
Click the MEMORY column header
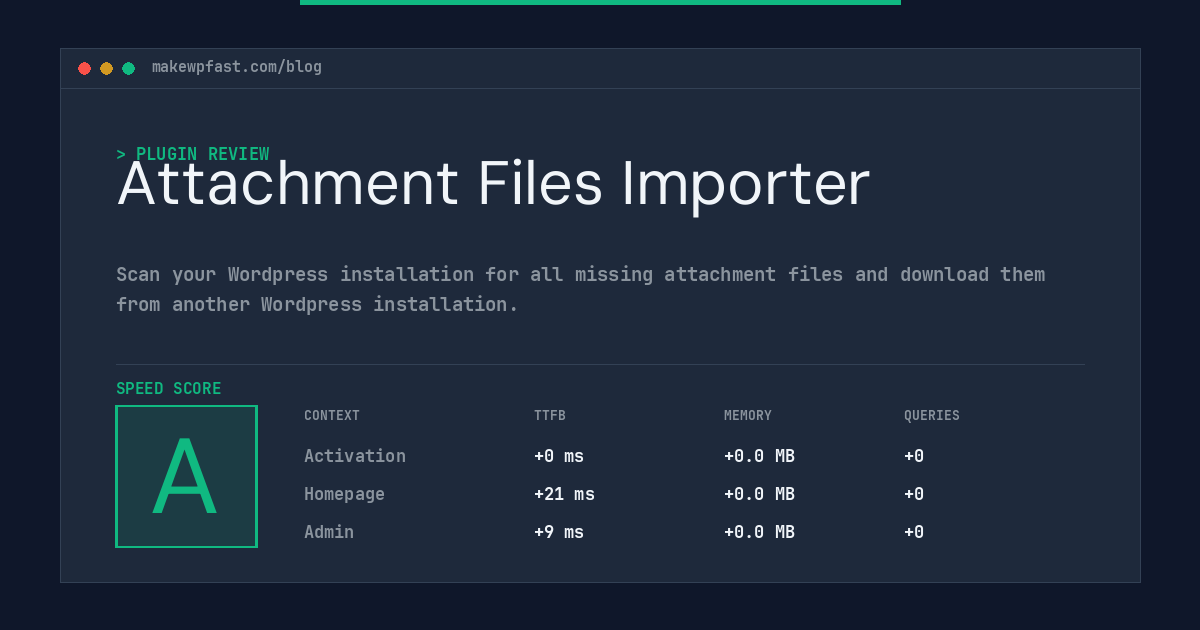[x=748, y=415]
